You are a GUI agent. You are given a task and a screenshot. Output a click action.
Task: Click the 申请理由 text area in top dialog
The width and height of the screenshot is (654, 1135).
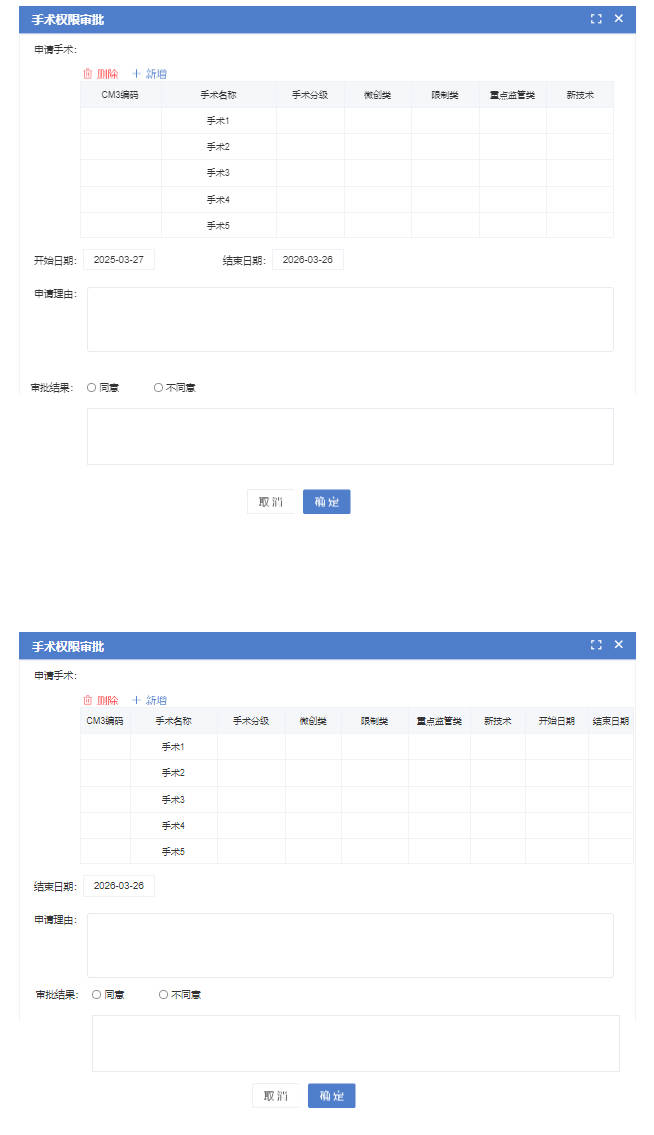pyautogui.click(x=351, y=319)
